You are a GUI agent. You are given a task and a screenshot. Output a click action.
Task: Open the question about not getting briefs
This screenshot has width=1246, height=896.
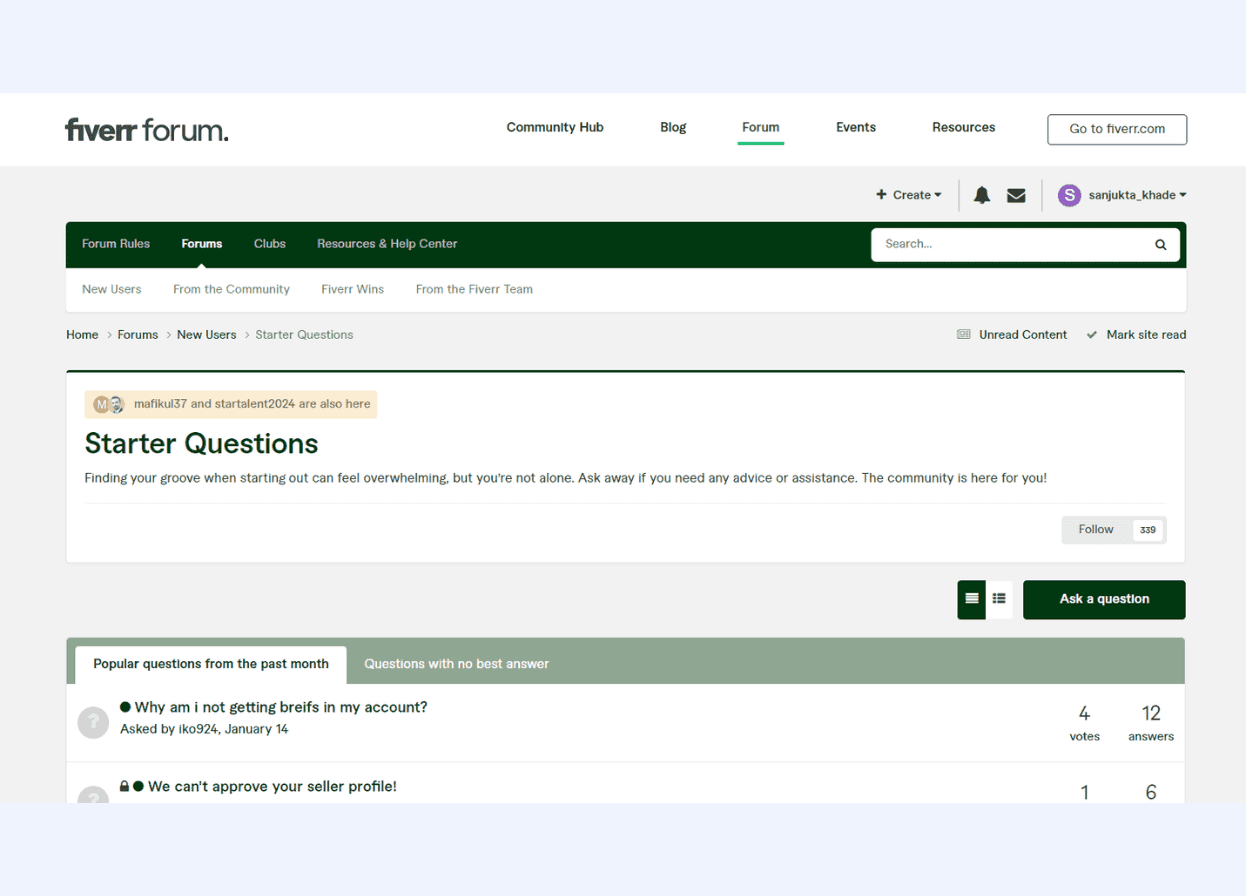[280, 707]
